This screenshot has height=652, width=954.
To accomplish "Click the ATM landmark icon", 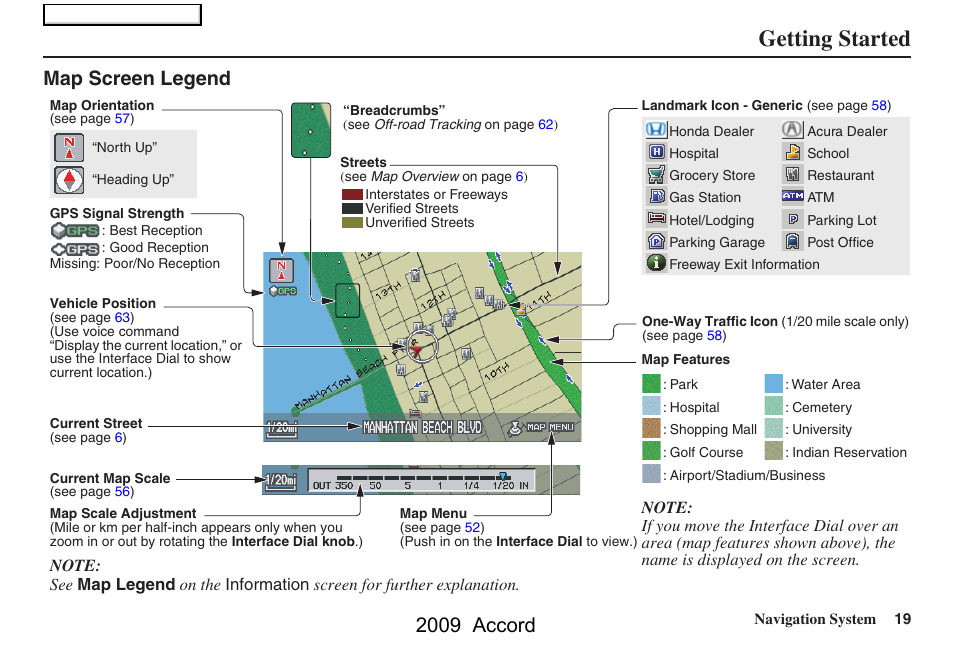I will point(793,196).
